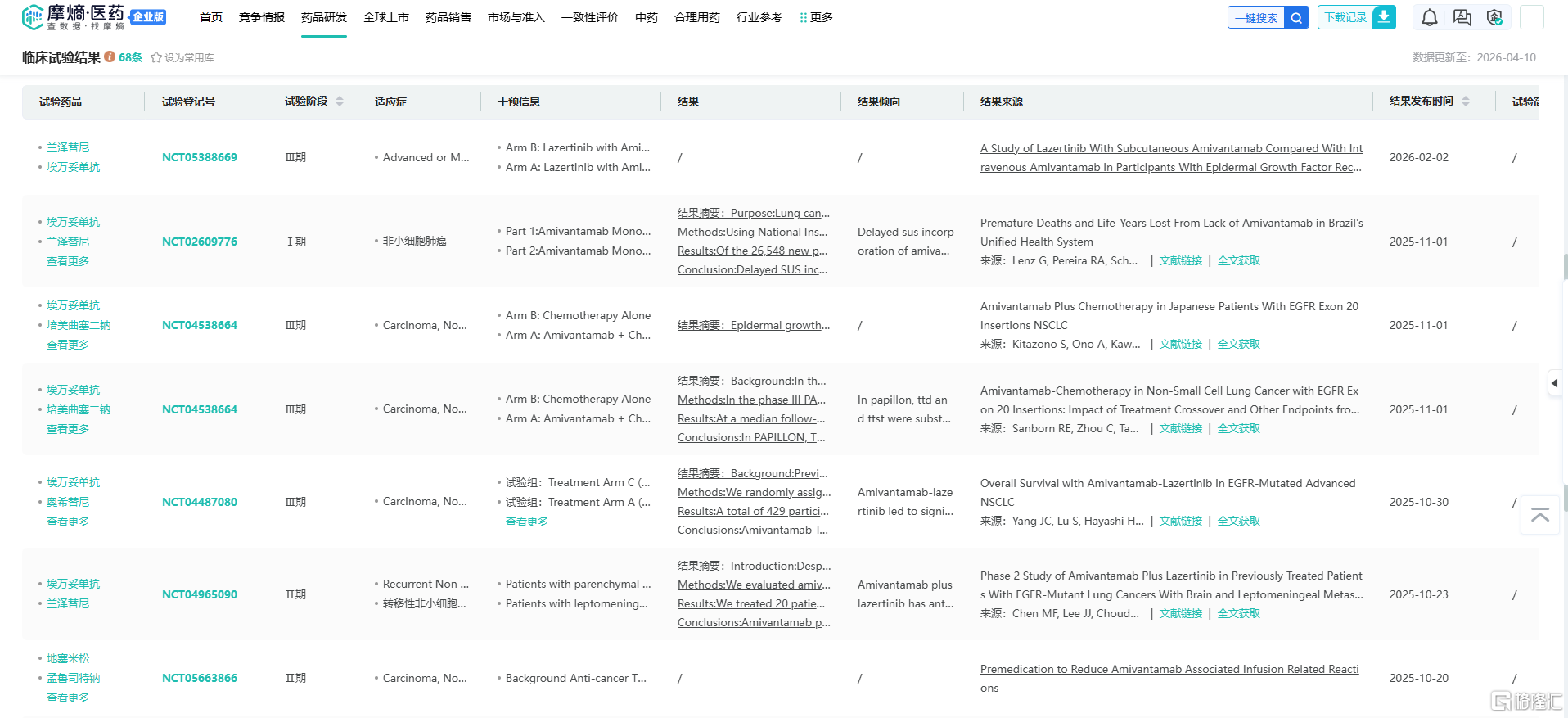Click the enterprise shield icon
Screen dimensions: 1568x718
tap(1494, 17)
